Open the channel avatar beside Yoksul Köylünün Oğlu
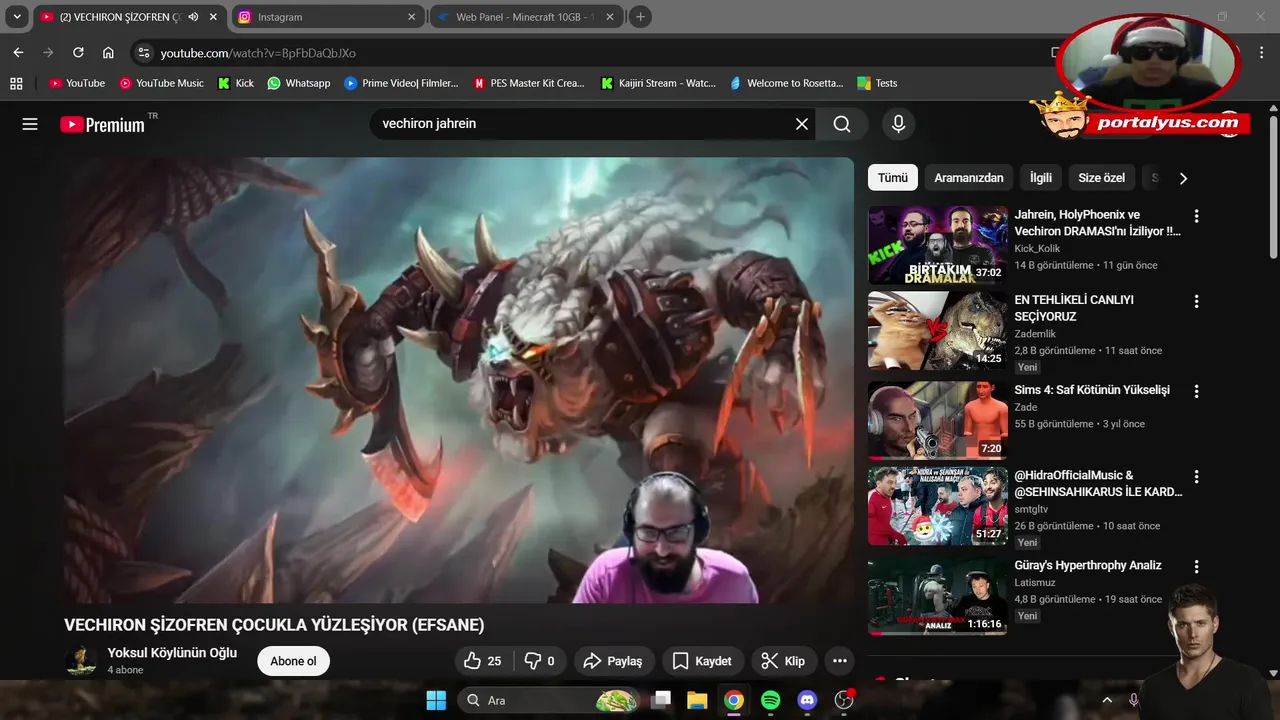Screen dimensions: 1280x720 tap(80, 661)
